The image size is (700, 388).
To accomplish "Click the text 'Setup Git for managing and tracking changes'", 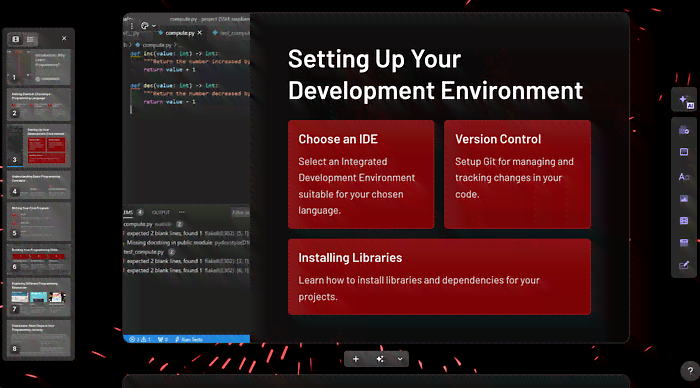I will pos(514,170).
